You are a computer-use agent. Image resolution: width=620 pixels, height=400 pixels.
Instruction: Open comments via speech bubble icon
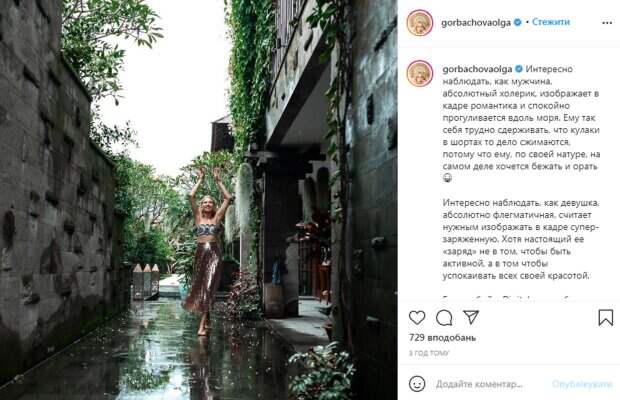[444, 317]
